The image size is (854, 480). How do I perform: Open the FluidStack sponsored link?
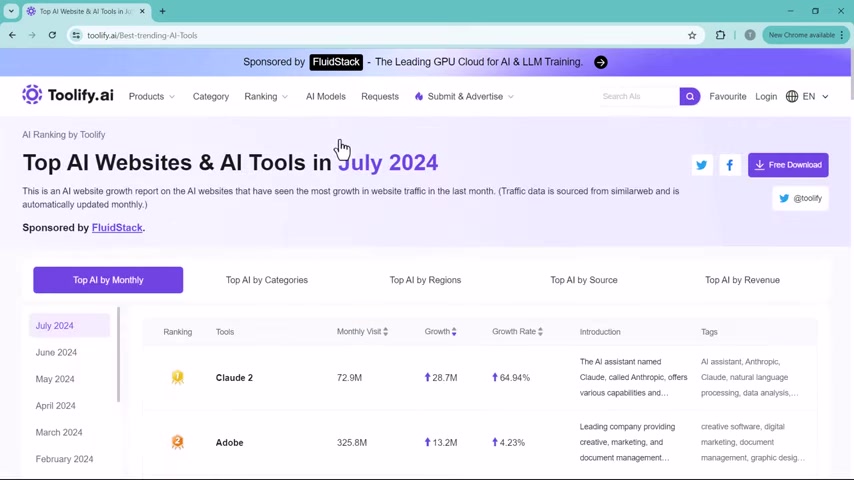pos(117,228)
